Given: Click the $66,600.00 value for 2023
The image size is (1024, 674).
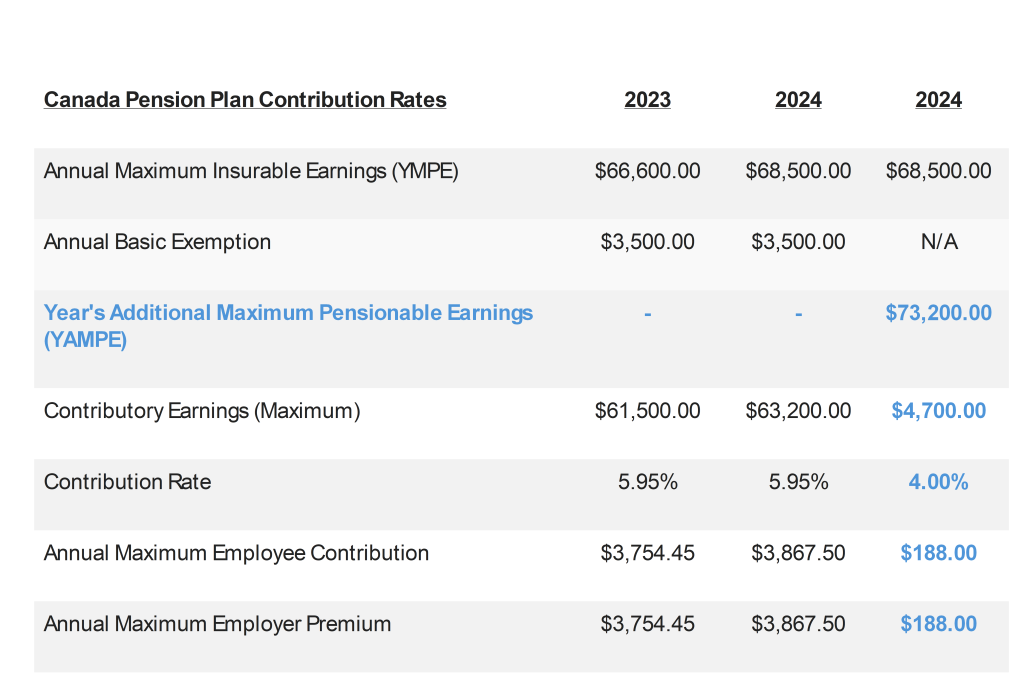Looking at the screenshot, I should tap(647, 171).
